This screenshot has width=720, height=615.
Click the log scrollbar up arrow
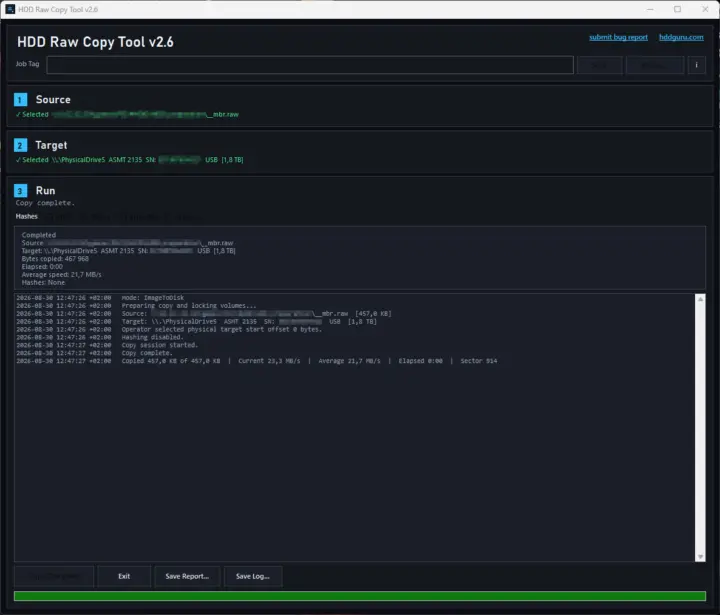(700, 299)
